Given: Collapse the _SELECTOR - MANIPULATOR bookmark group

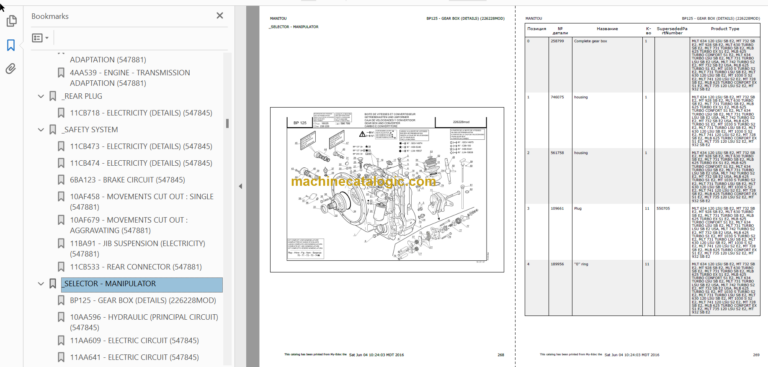Looking at the screenshot, I should 41,284.
